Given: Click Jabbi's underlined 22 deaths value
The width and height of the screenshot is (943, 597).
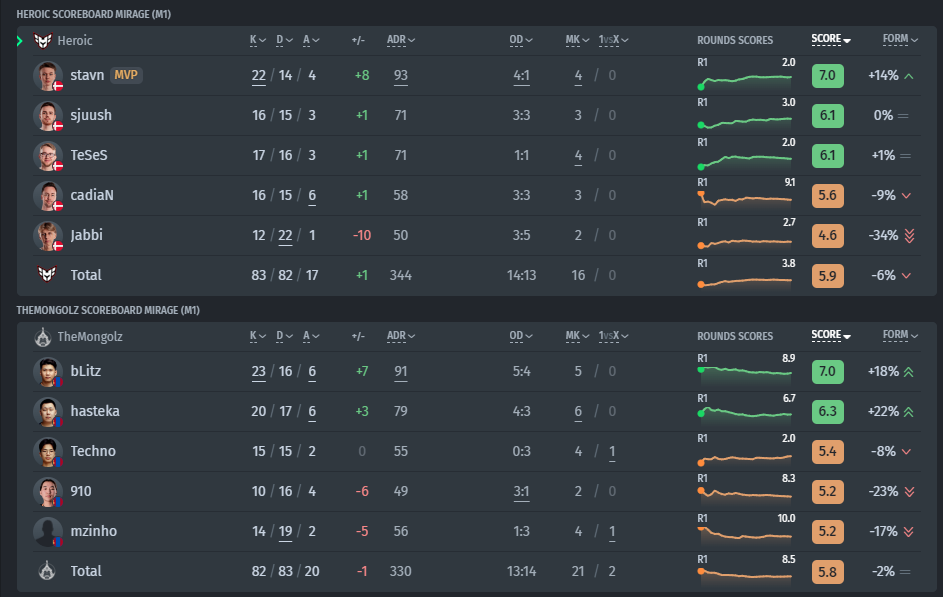Looking at the screenshot, I should (x=285, y=236).
